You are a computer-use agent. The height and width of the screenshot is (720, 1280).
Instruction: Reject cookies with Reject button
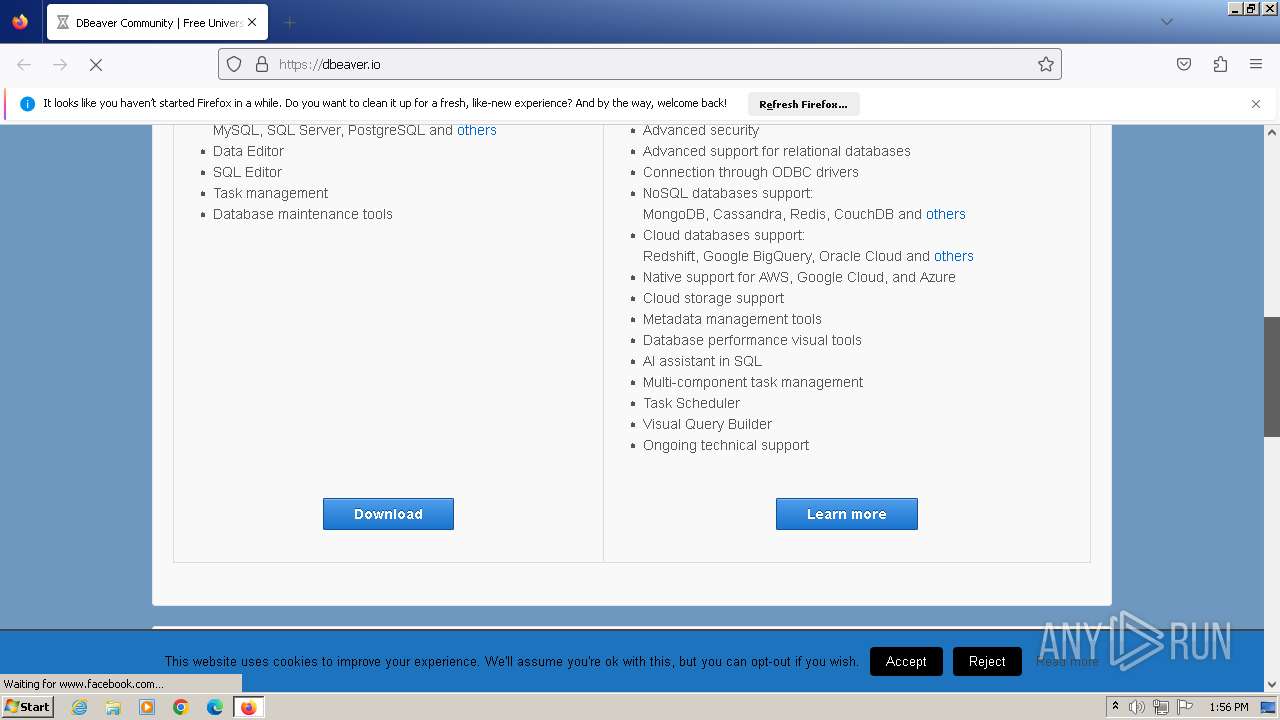[x=987, y=661]
